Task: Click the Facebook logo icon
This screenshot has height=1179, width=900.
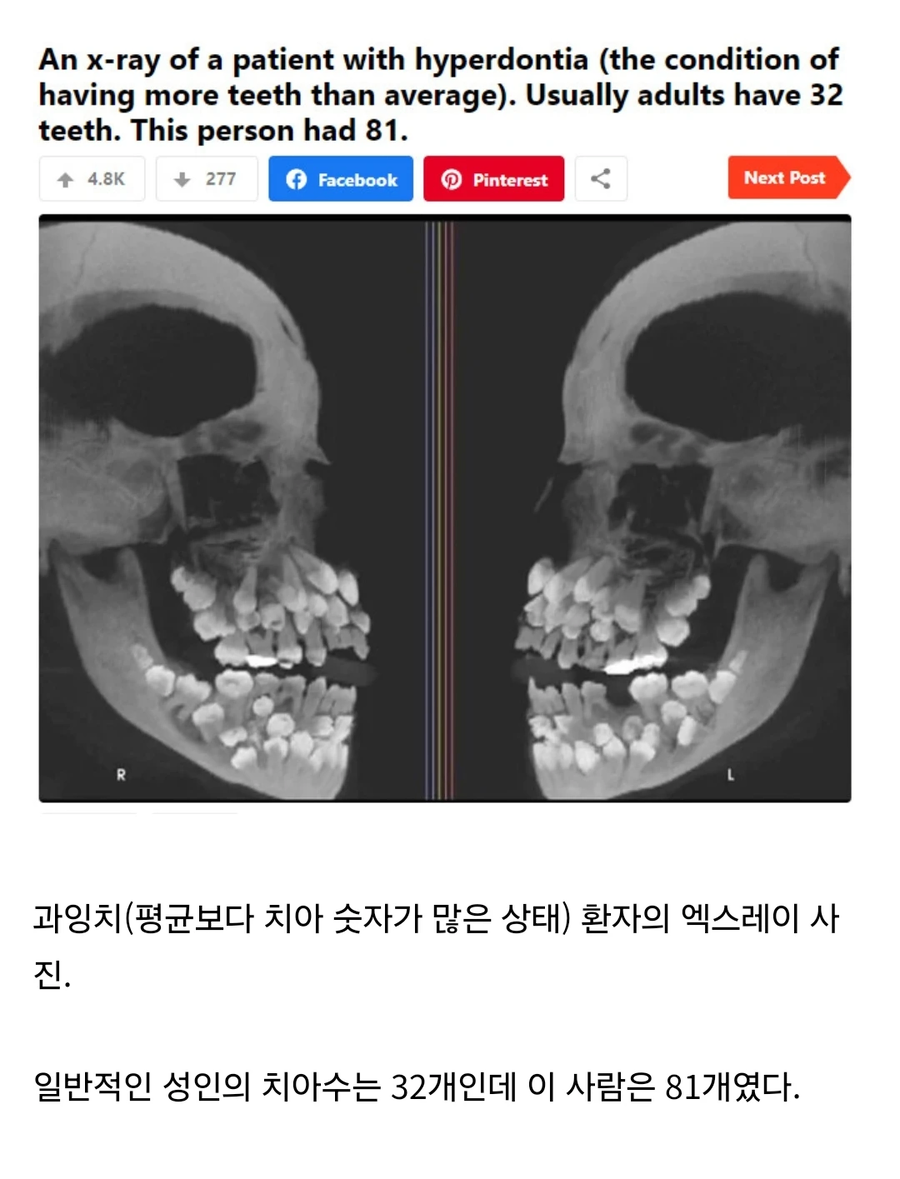Action: (x=296, y=179)
